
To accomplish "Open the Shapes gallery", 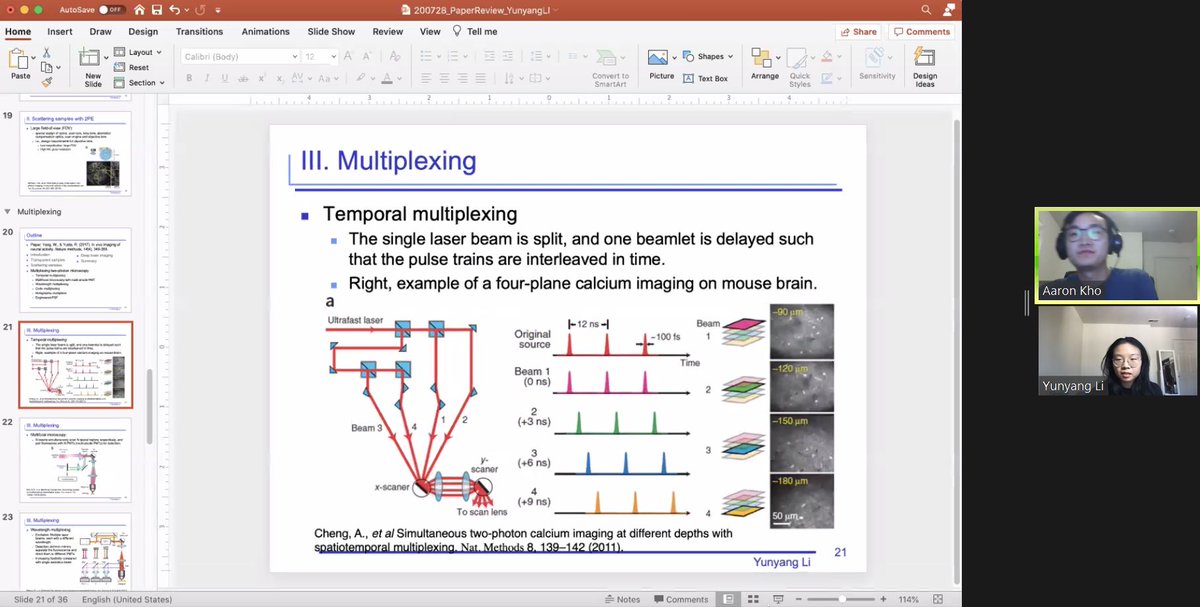I will [x=710, y=57].
